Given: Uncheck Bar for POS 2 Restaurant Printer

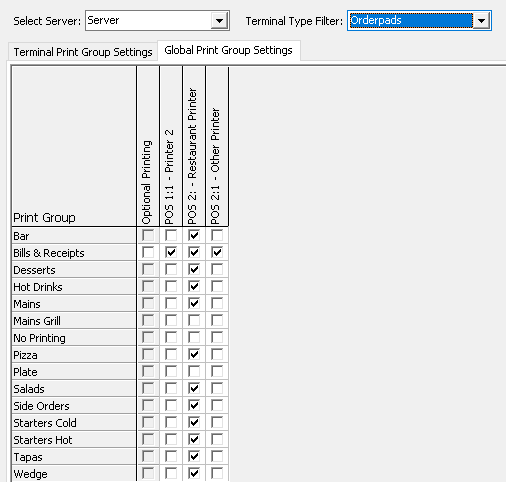Looking at the screenshot, I should pos(194,235).
